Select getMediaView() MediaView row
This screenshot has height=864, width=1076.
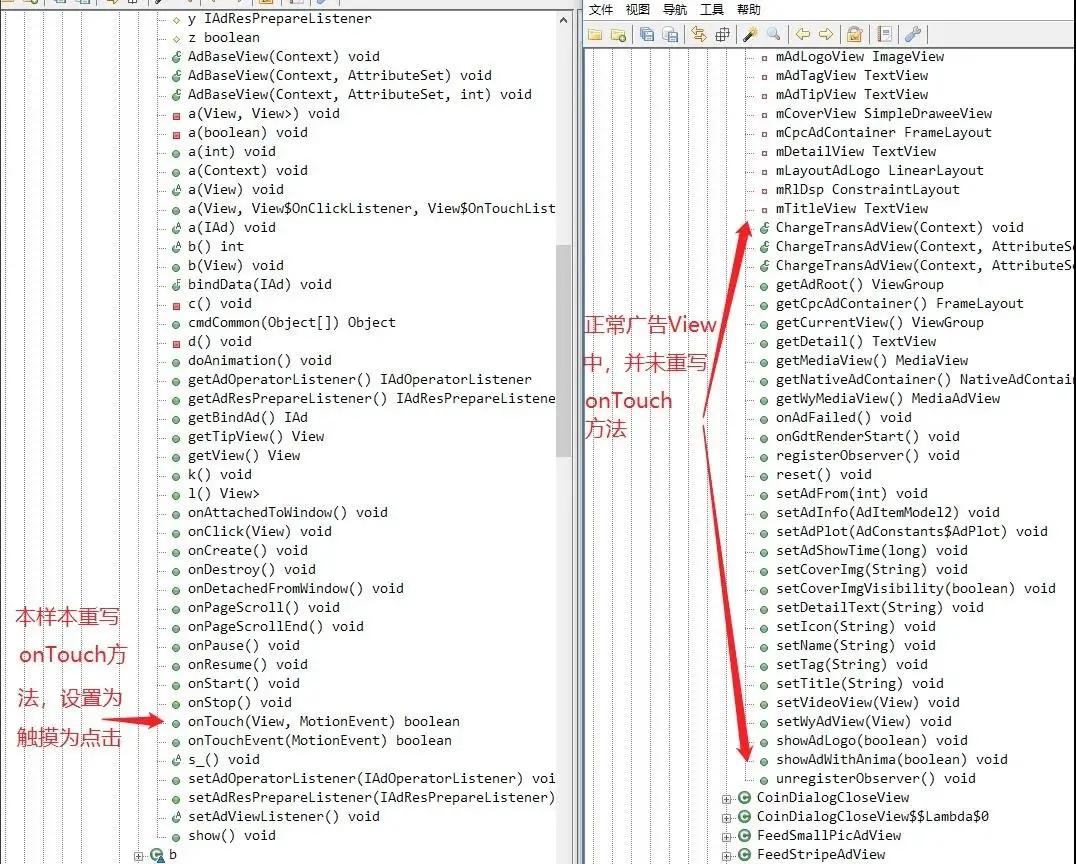872,360
